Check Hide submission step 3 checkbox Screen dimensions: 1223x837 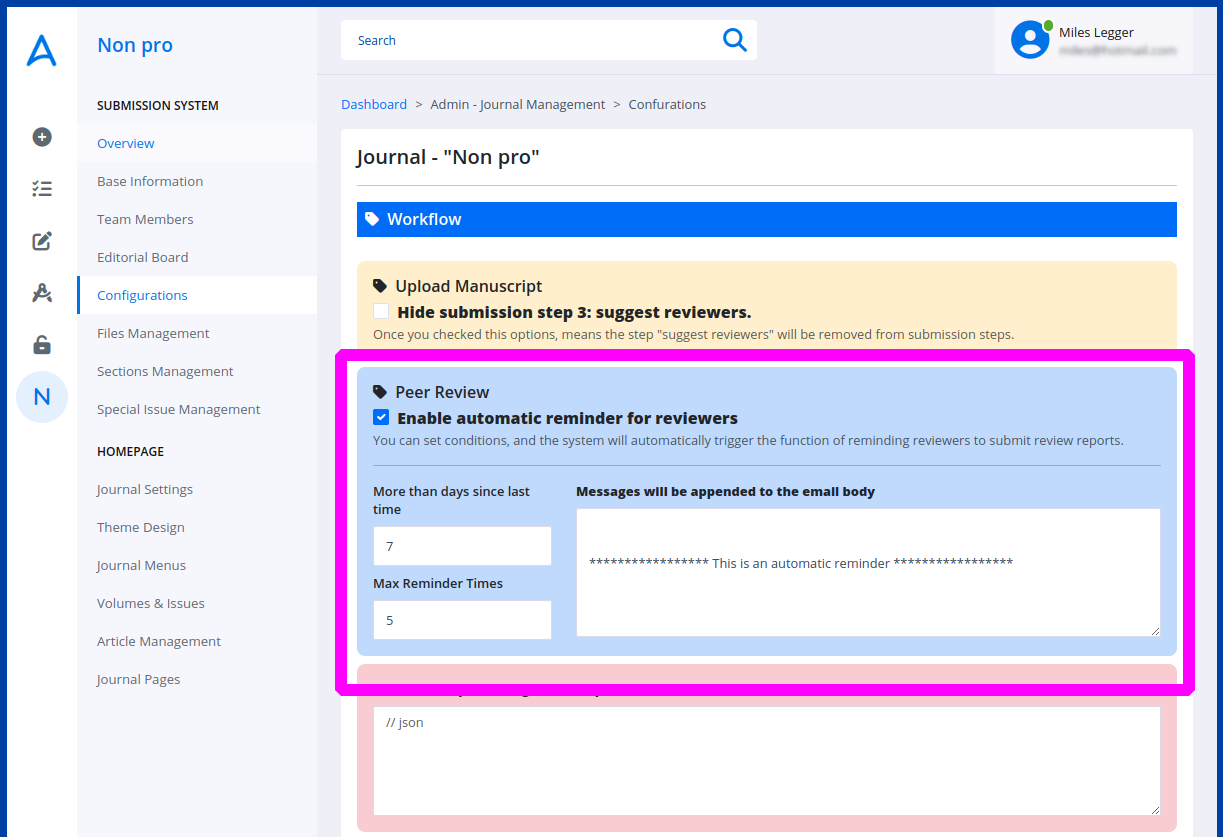(381, 312)
